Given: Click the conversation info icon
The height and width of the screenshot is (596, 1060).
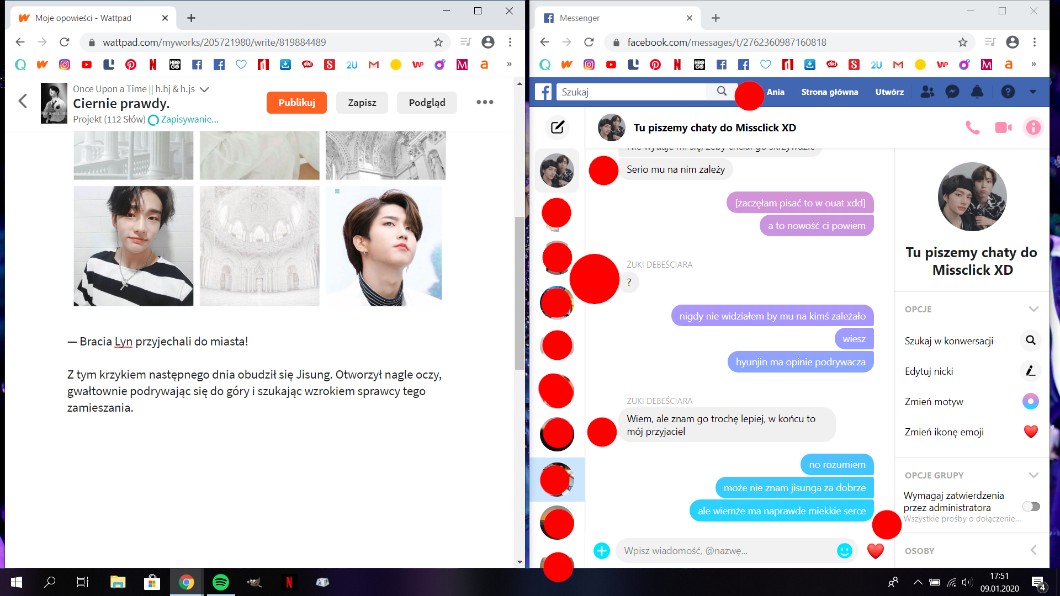Looking at the screenshot, I should [1033, 128].
